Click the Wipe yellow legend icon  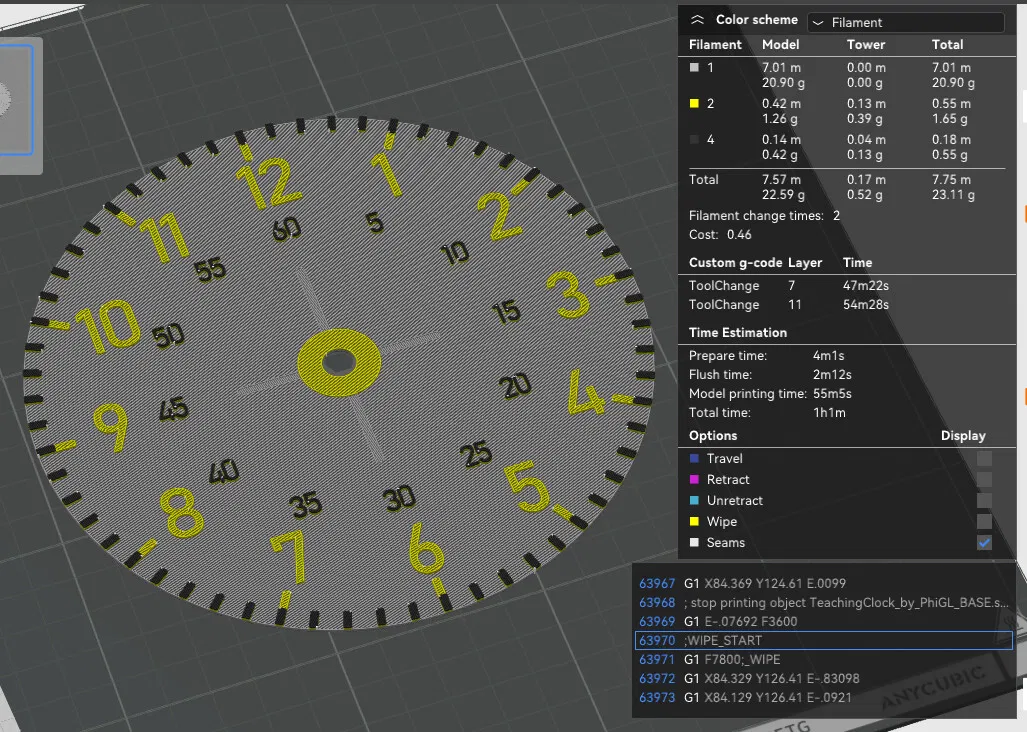click(x=694, y=521)
